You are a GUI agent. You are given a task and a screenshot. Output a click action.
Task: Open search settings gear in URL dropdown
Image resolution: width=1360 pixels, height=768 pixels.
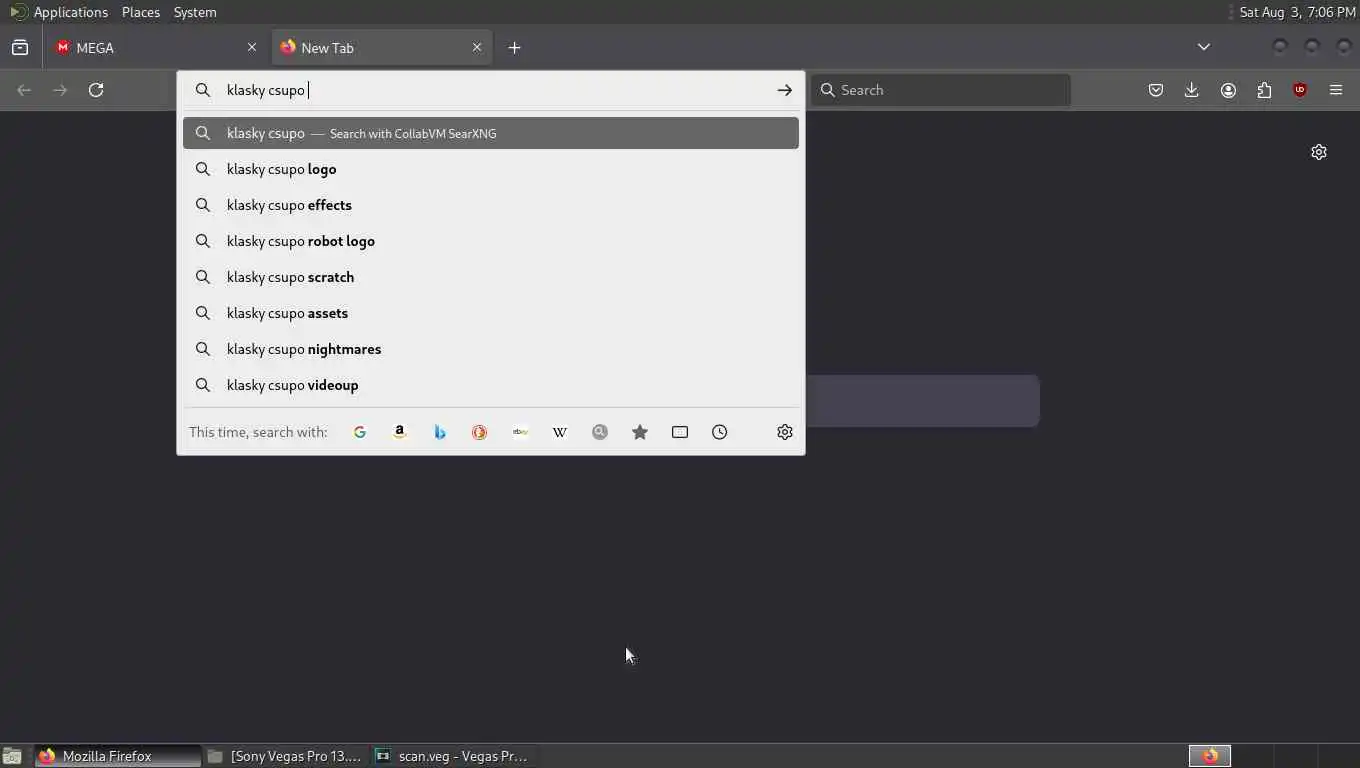point(785,432)
